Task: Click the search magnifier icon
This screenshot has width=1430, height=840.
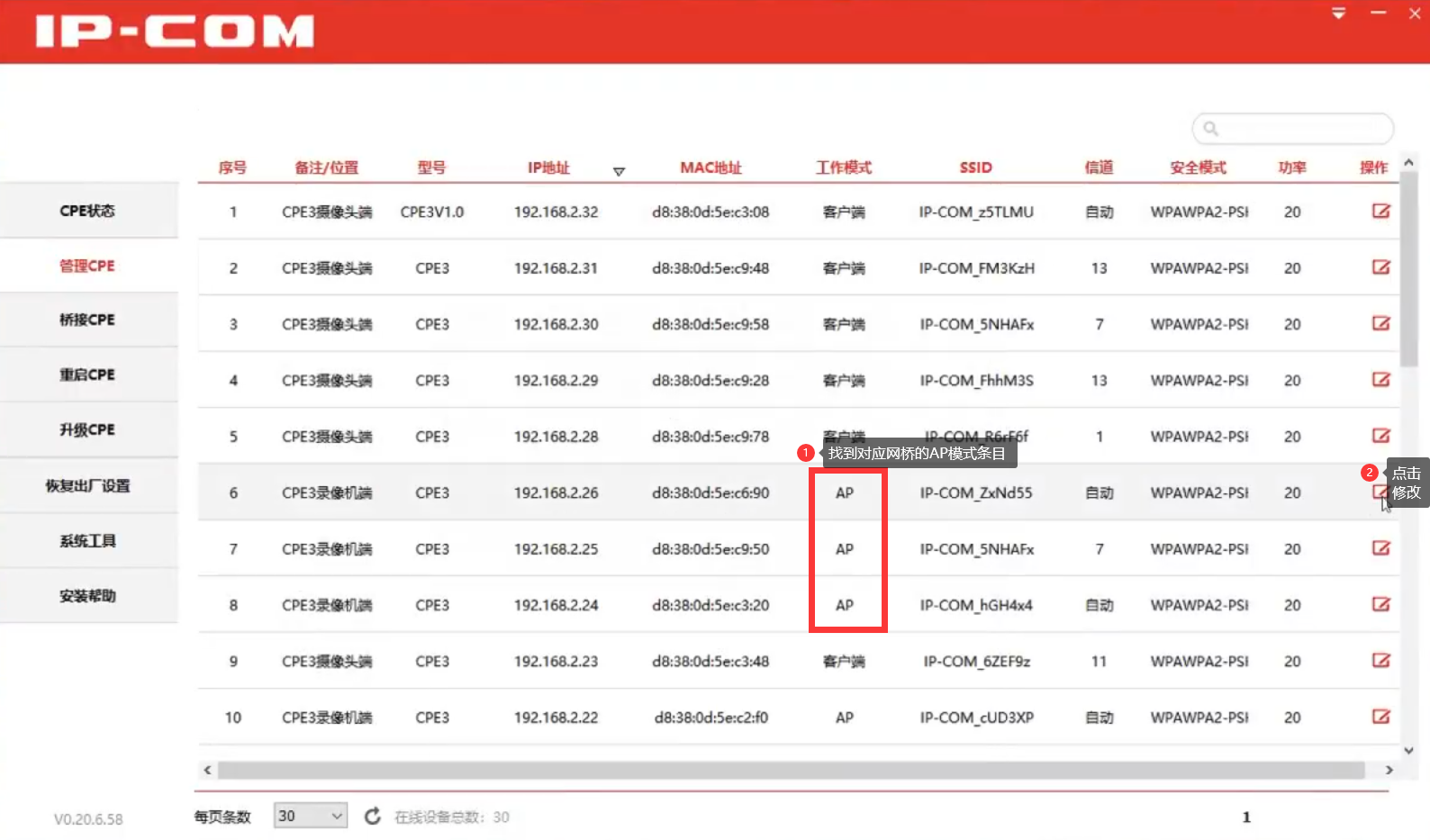Action: point(1210,129)
